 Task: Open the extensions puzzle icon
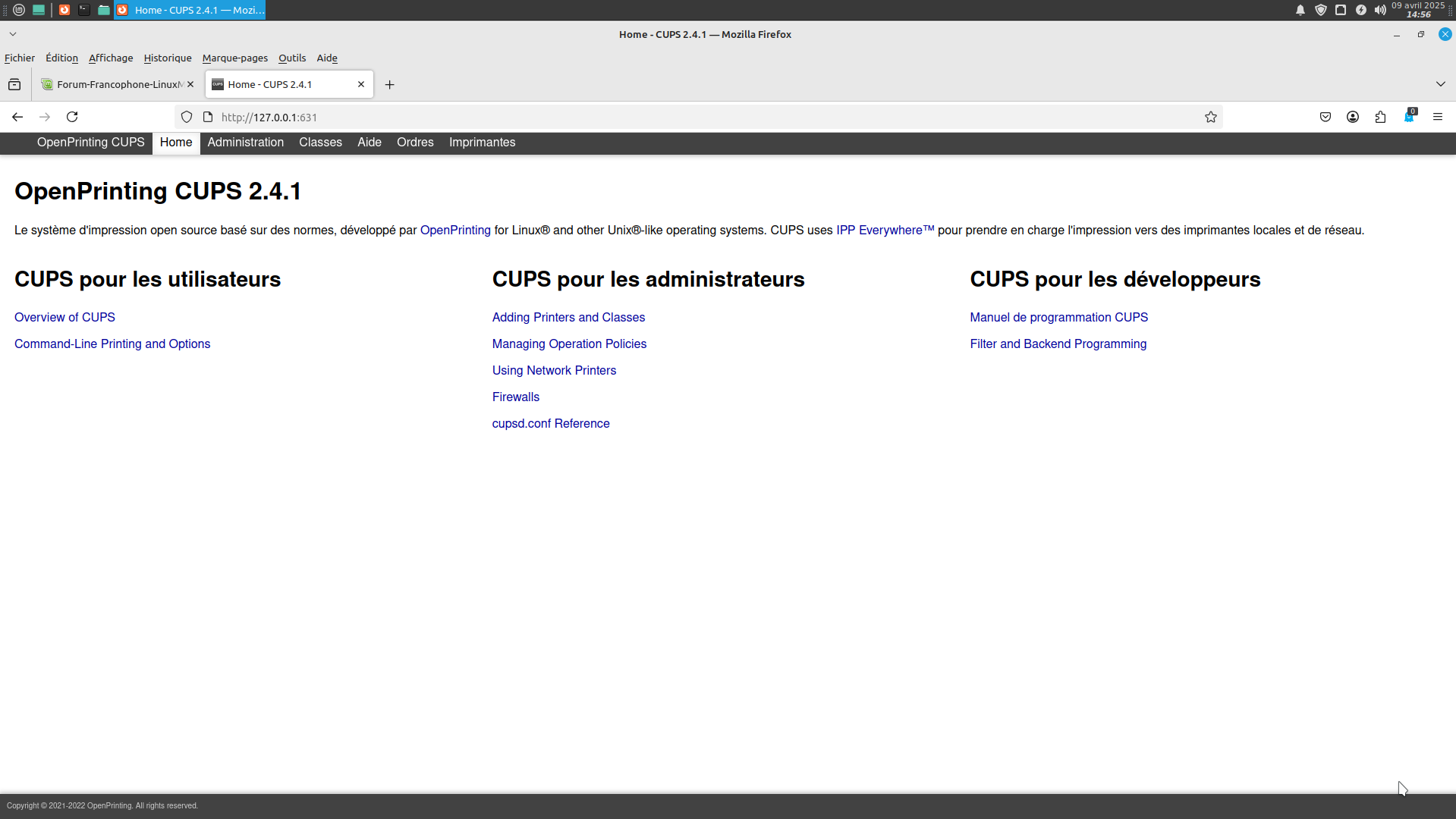pos(1380,117)
